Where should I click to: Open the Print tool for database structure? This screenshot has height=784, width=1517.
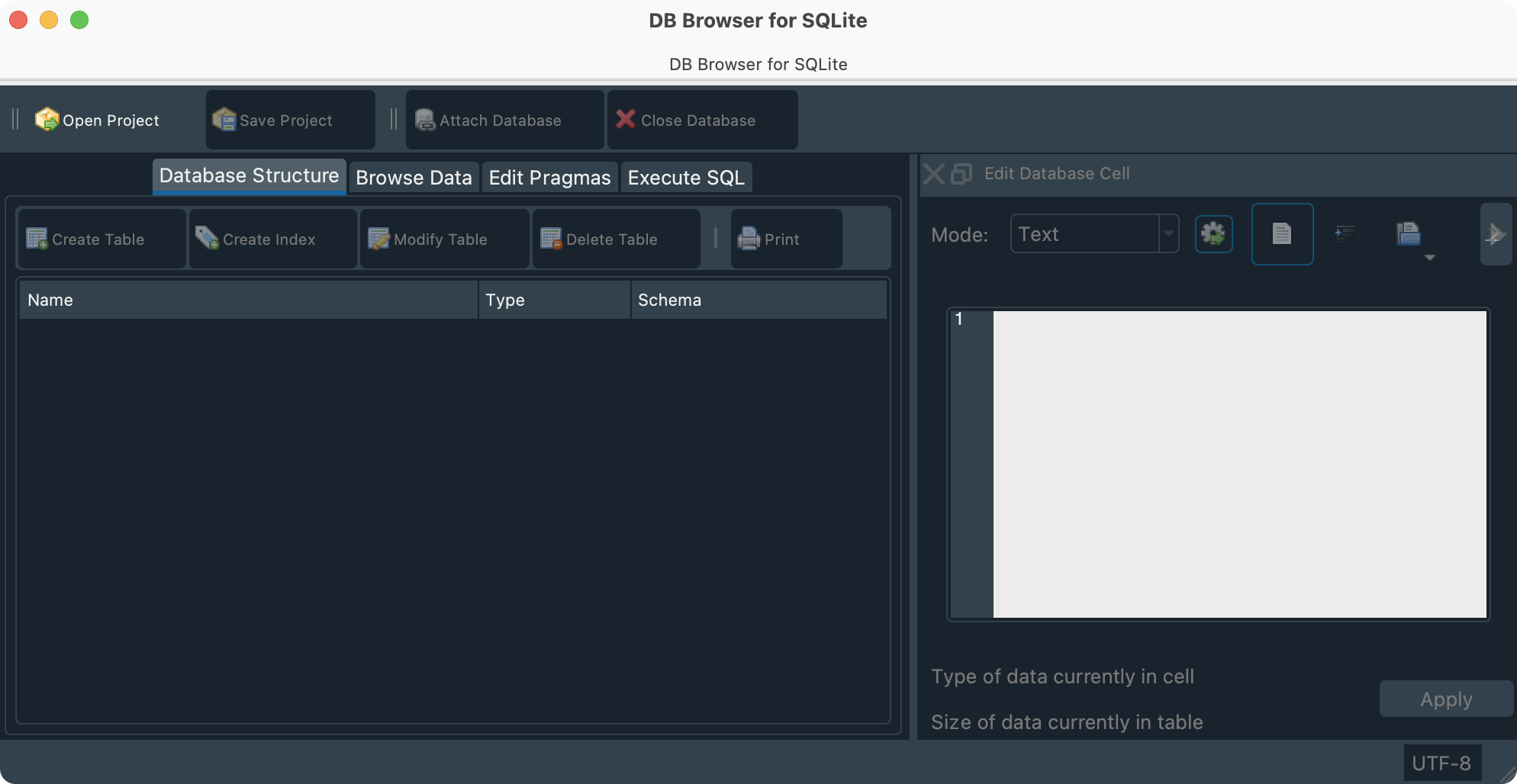(x=785, y=239)
